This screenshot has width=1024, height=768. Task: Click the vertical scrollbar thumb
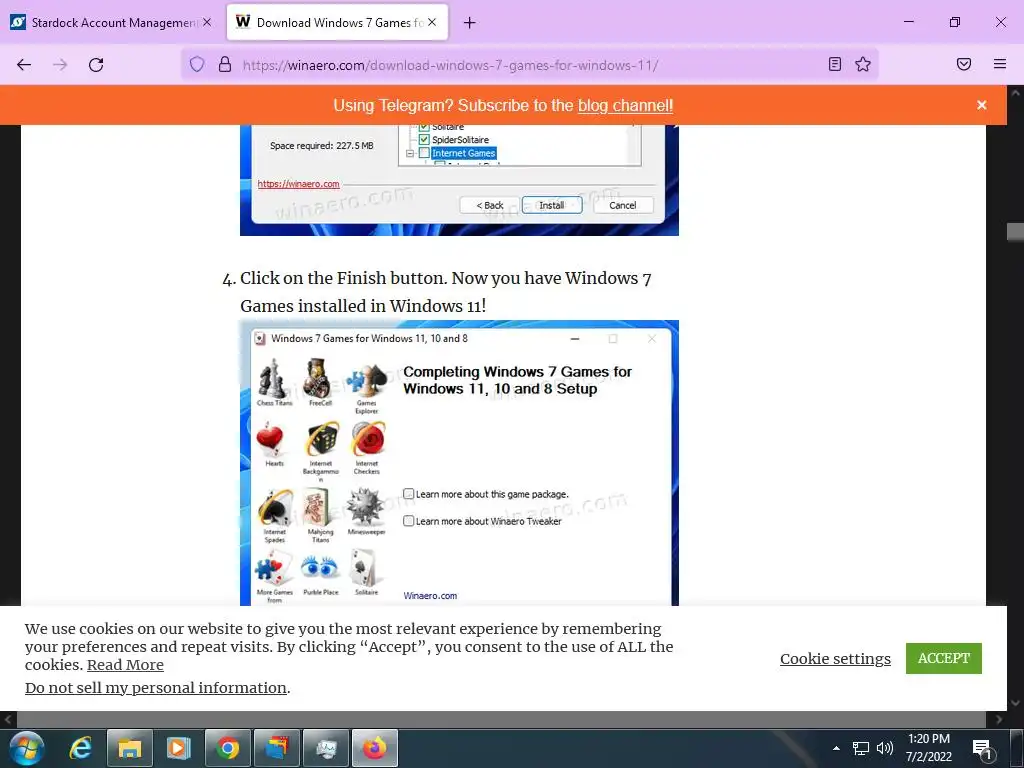(x=1015, y=232)
